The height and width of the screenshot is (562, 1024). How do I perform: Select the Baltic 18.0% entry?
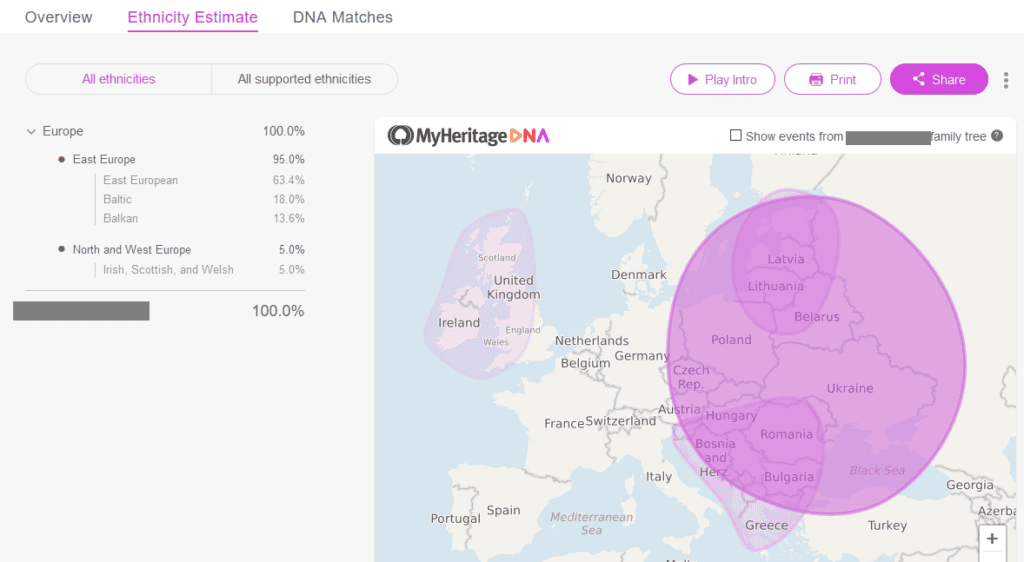coord(204,199)
